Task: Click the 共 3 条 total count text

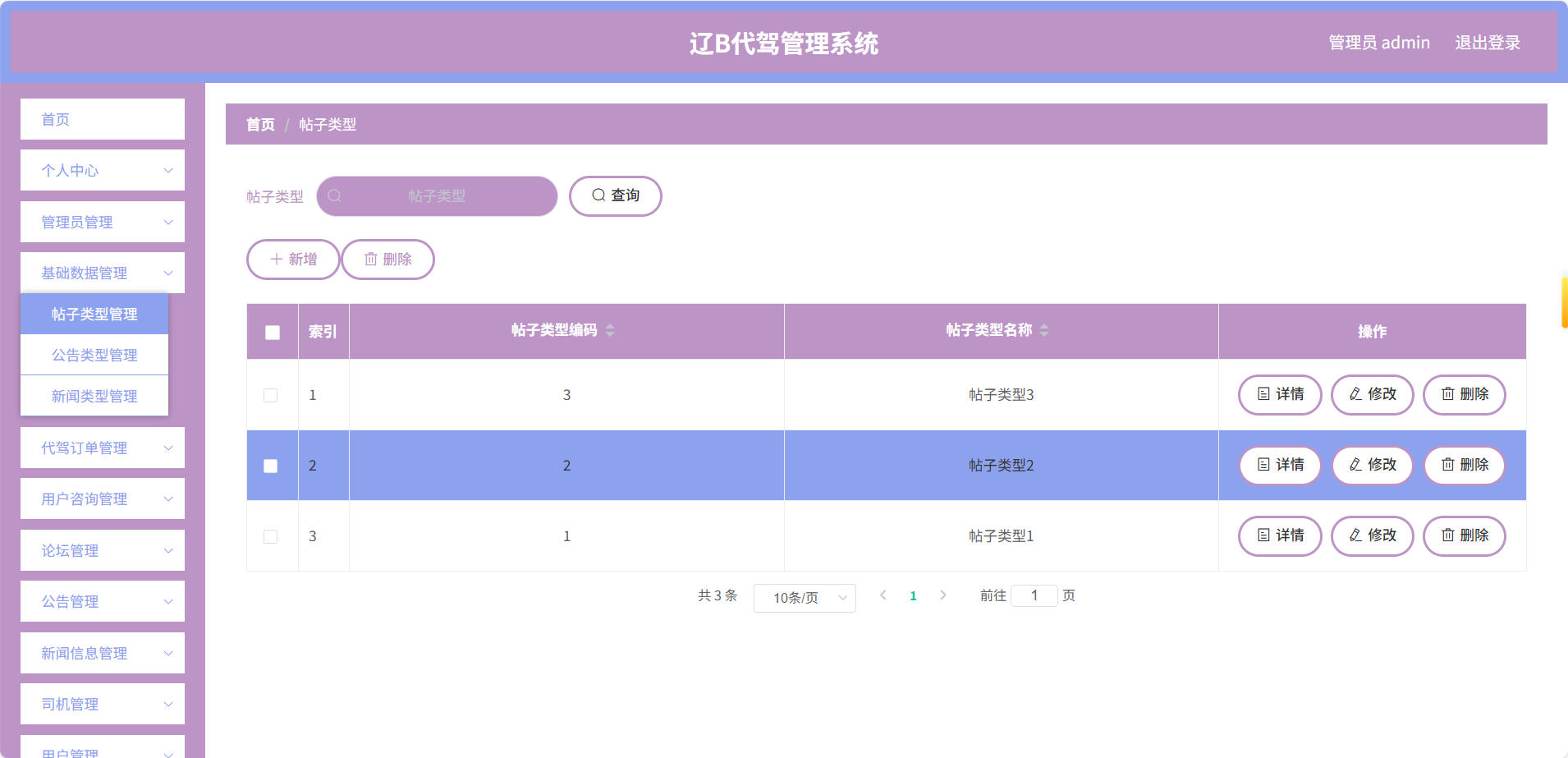Action: [718, 595]
